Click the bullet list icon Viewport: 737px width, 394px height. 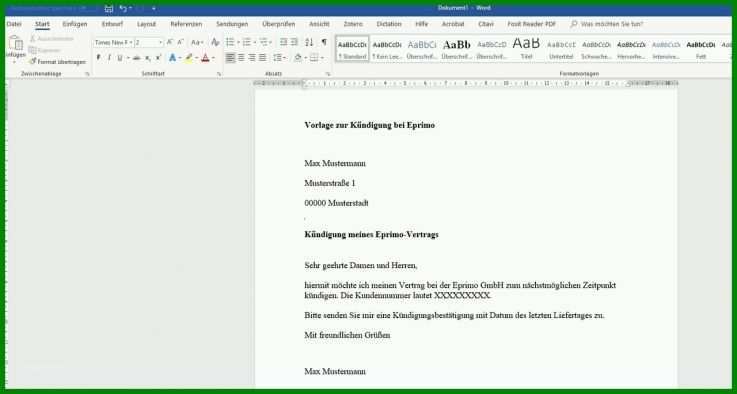click(x=230, y=42)
